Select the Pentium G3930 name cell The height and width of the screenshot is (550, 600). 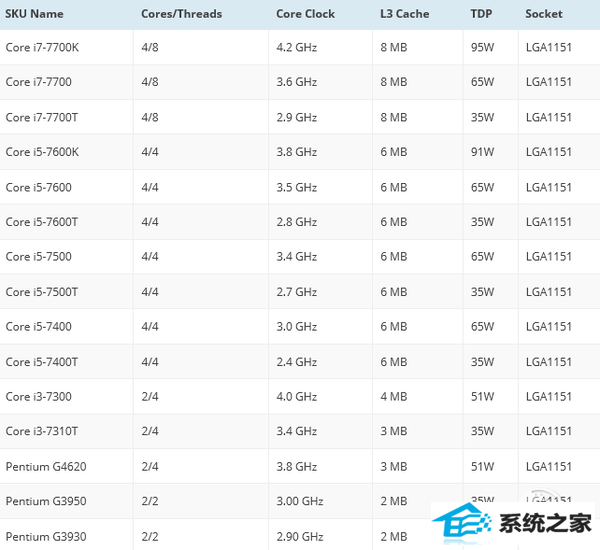pyautogui.click(x=46, y=537)
